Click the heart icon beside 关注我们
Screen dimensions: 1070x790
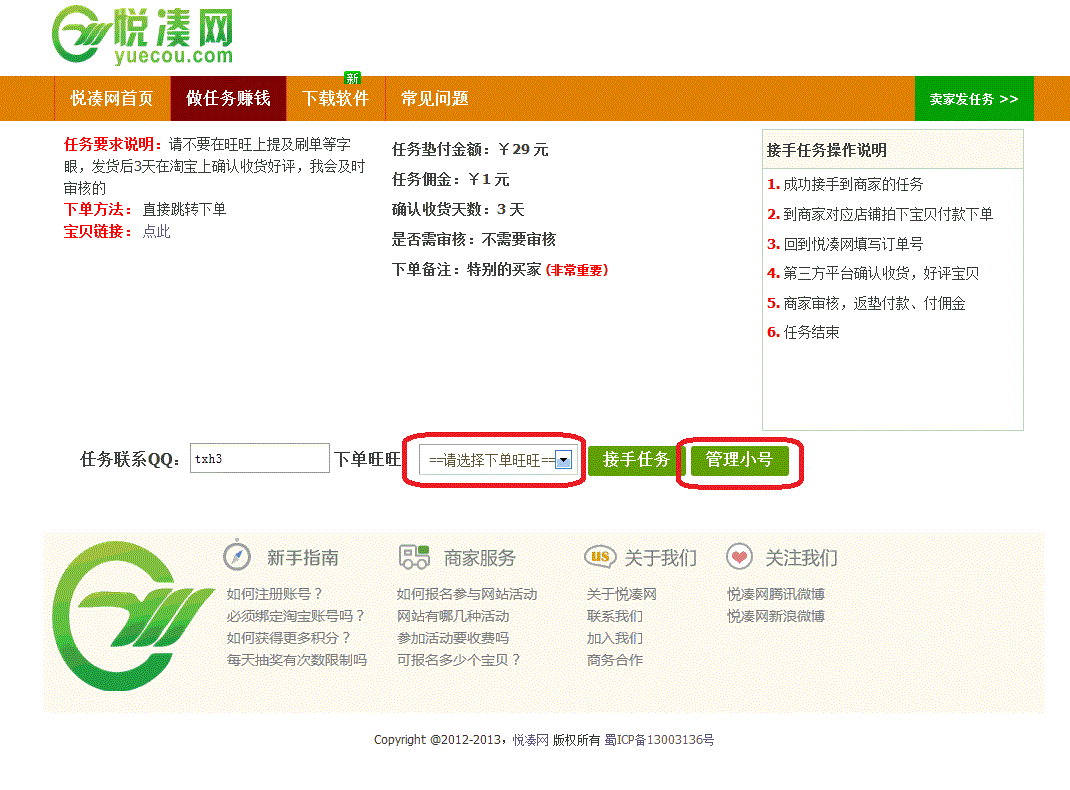click(x=739, y=557)
